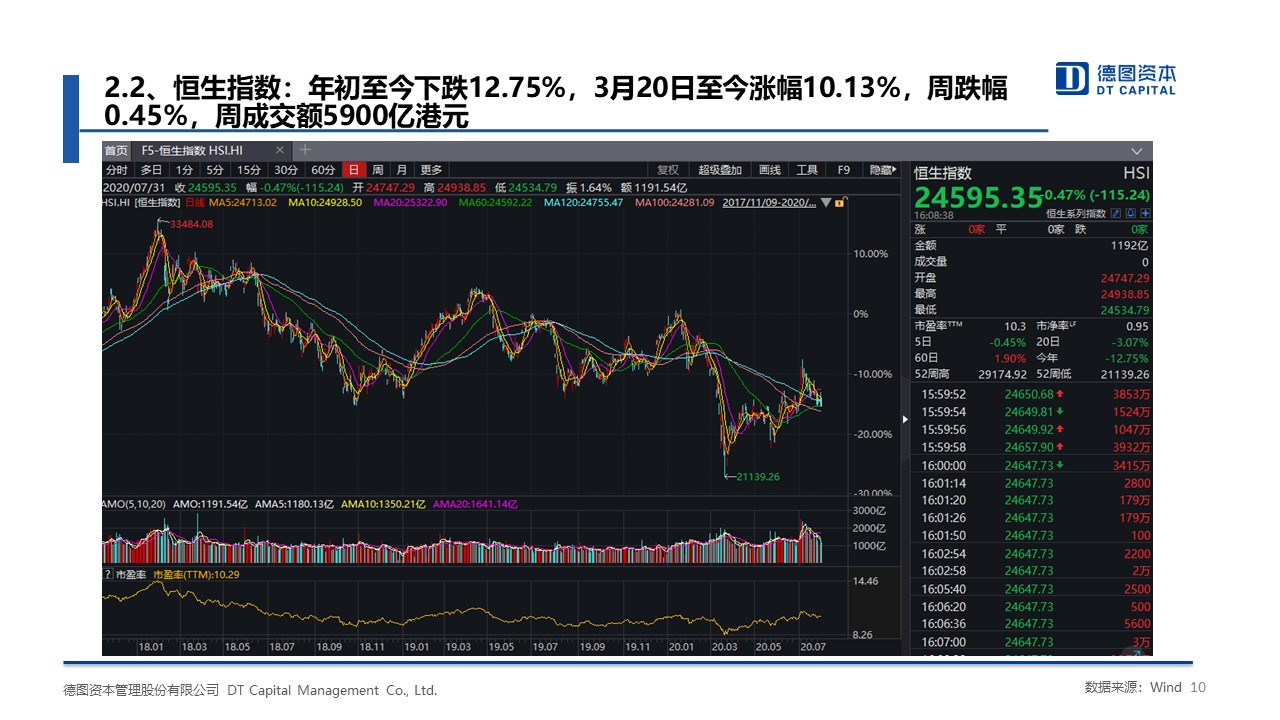Click the MA120:24755.47 indicator label
This screenshot has height=720, width=1280.
click(583, 202)
